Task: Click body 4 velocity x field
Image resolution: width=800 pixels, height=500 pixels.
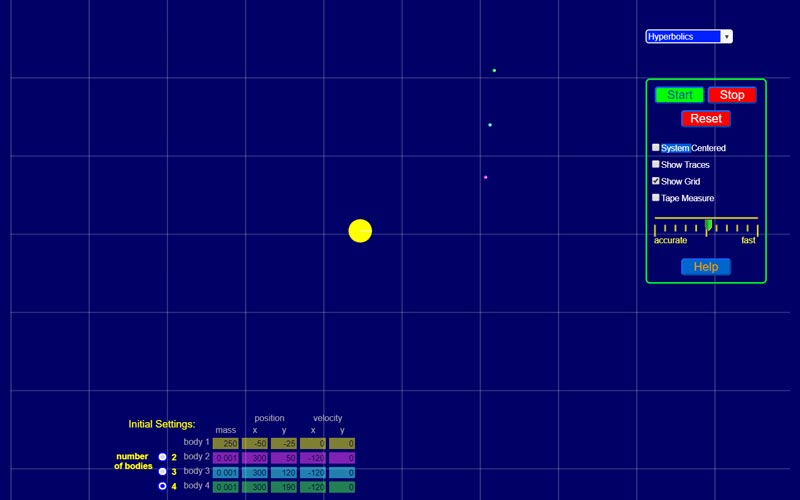Action: click(313, 487)
